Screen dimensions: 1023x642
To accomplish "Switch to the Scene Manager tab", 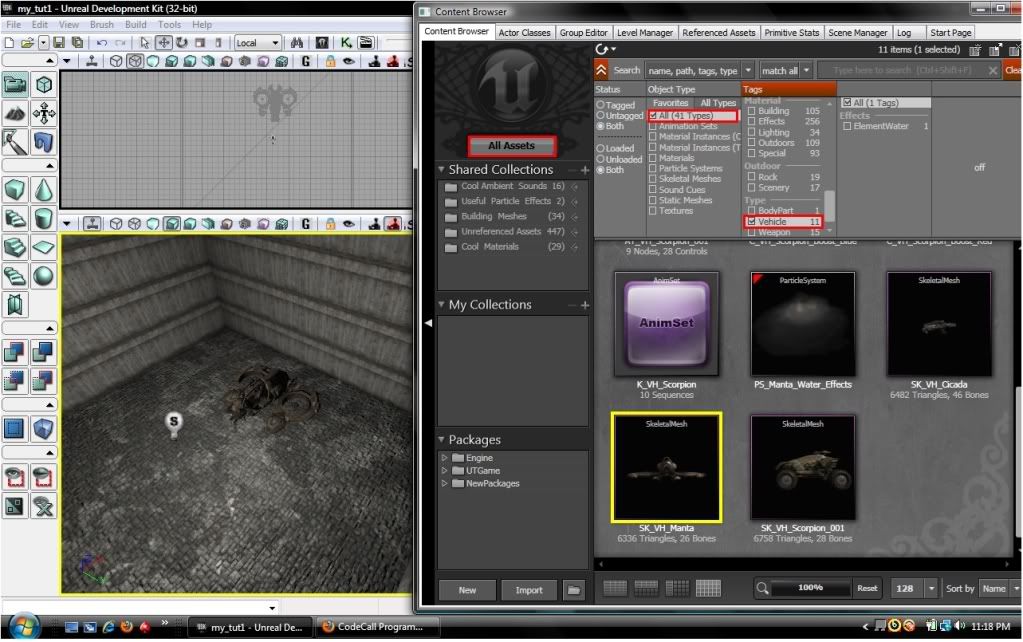I will tap(857, 33).
